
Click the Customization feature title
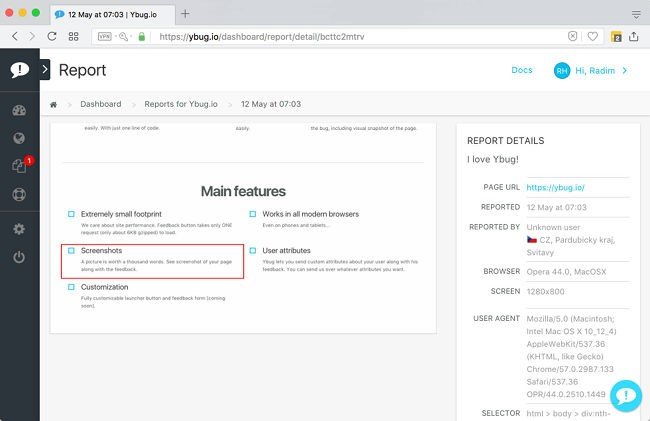(104, 287)
